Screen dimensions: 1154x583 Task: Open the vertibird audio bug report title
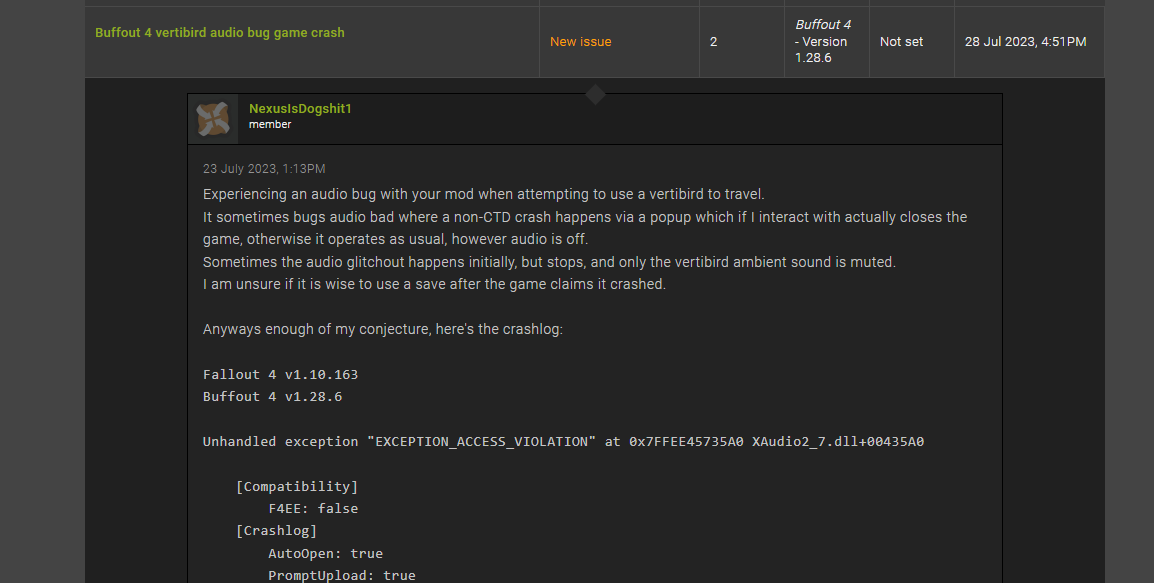pyautogui.click(x=219, y=33)
